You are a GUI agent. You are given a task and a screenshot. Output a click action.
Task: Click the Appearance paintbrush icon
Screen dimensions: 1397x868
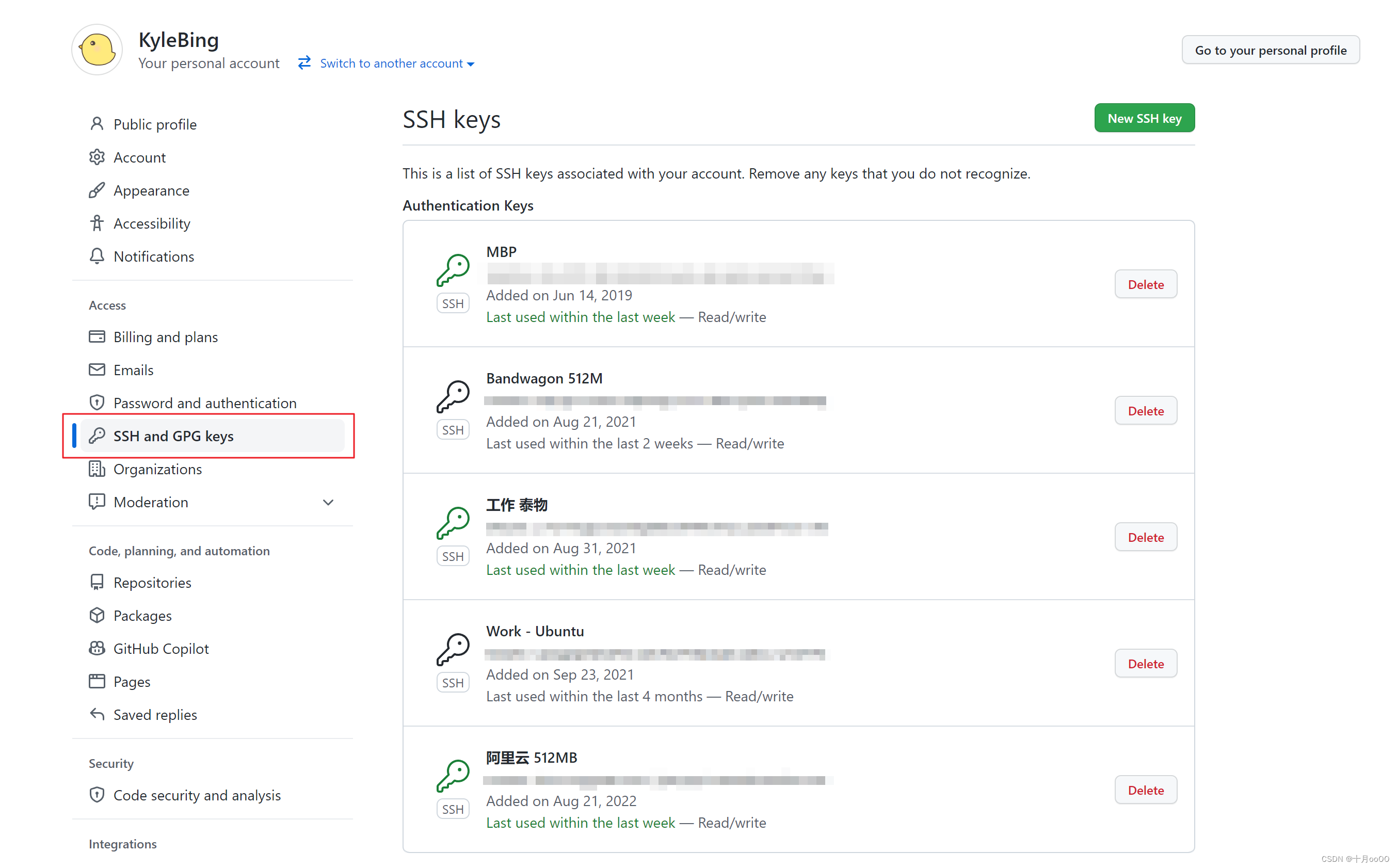click(97, 190)
